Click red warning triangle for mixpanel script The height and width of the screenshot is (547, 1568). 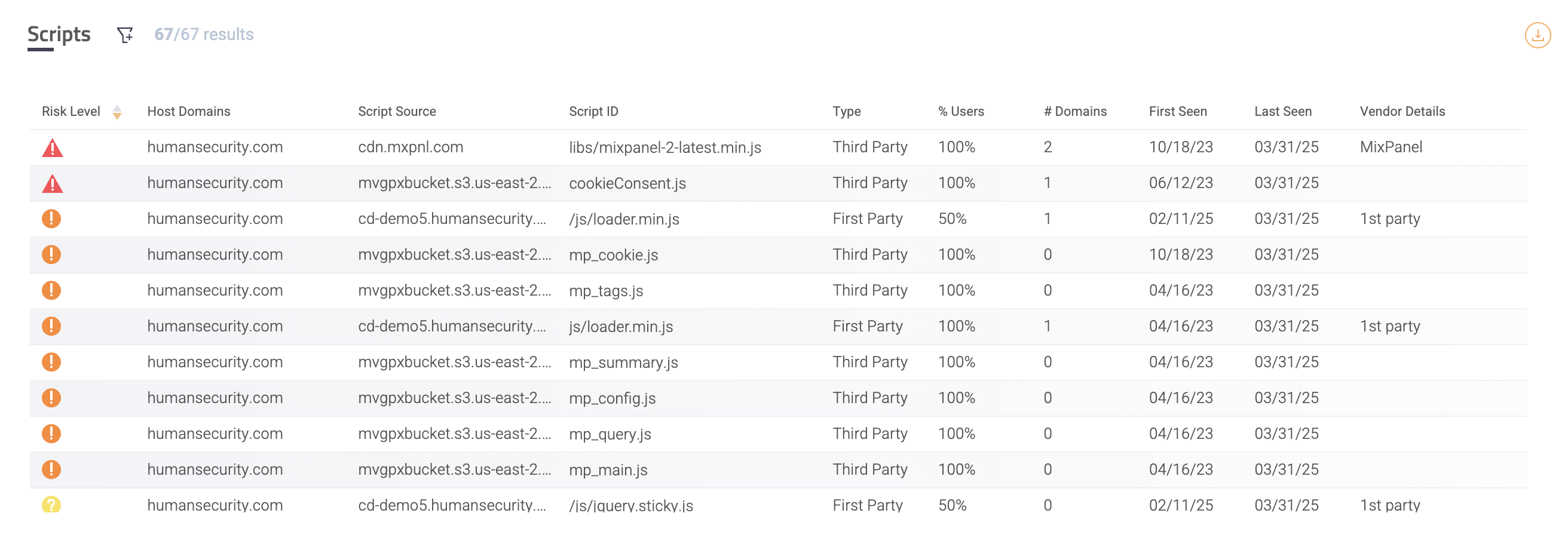[x=53, y=148]
